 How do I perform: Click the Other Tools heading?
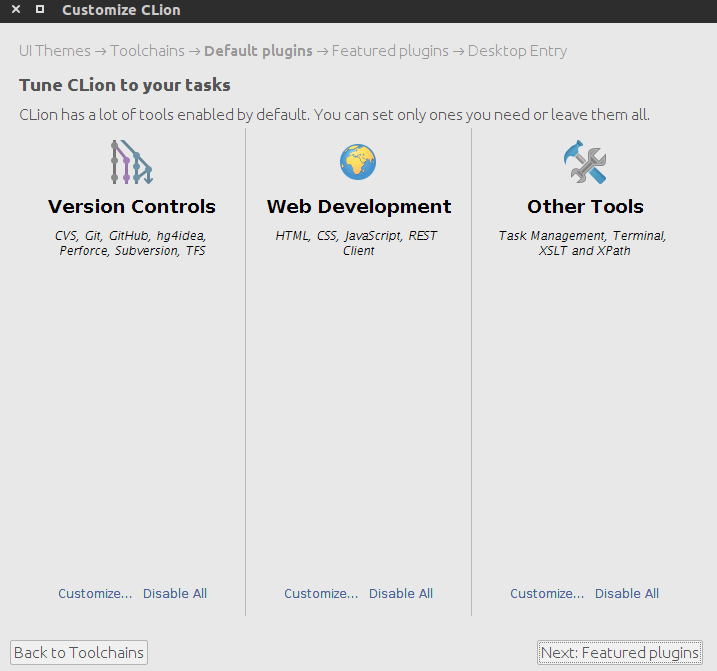tap(585, 207)
